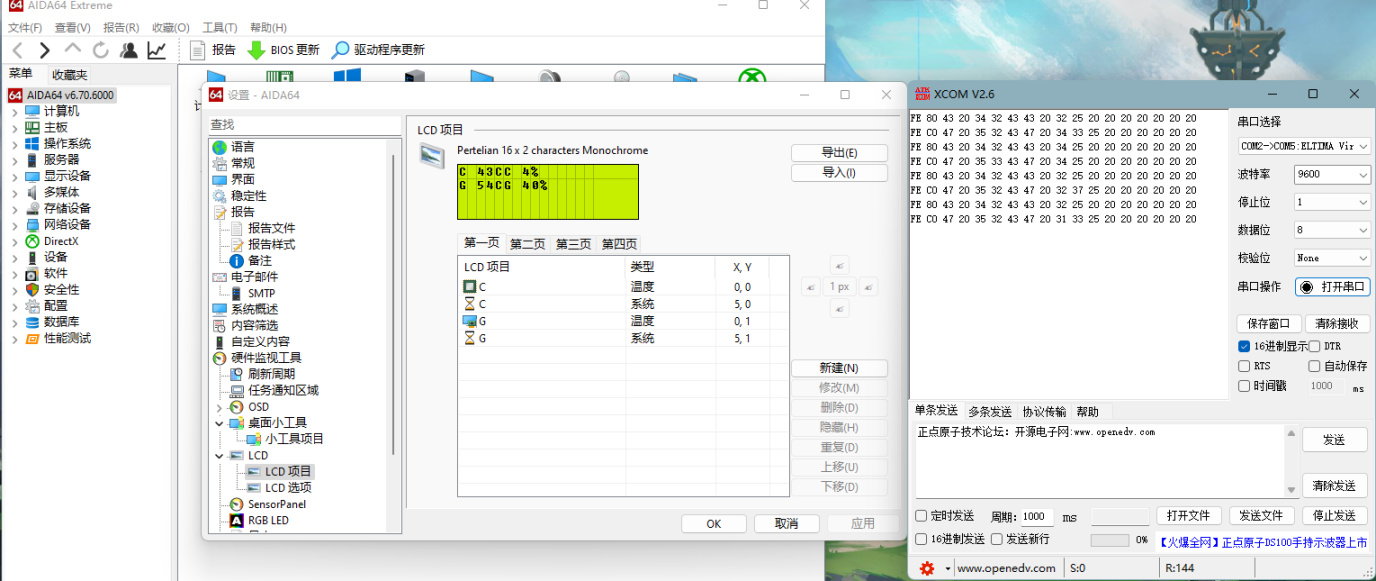This screenshot has width=1376, height=581.
Task: Open 任务通知区域 settings page
Action: coord(283,390)
